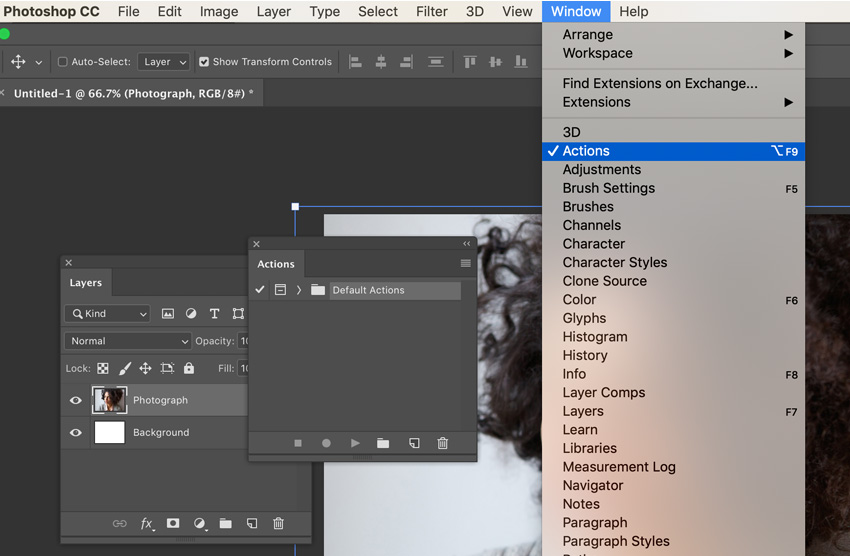Expand the Default Actions set
This screenshot has width=850, height=556.
299,290
